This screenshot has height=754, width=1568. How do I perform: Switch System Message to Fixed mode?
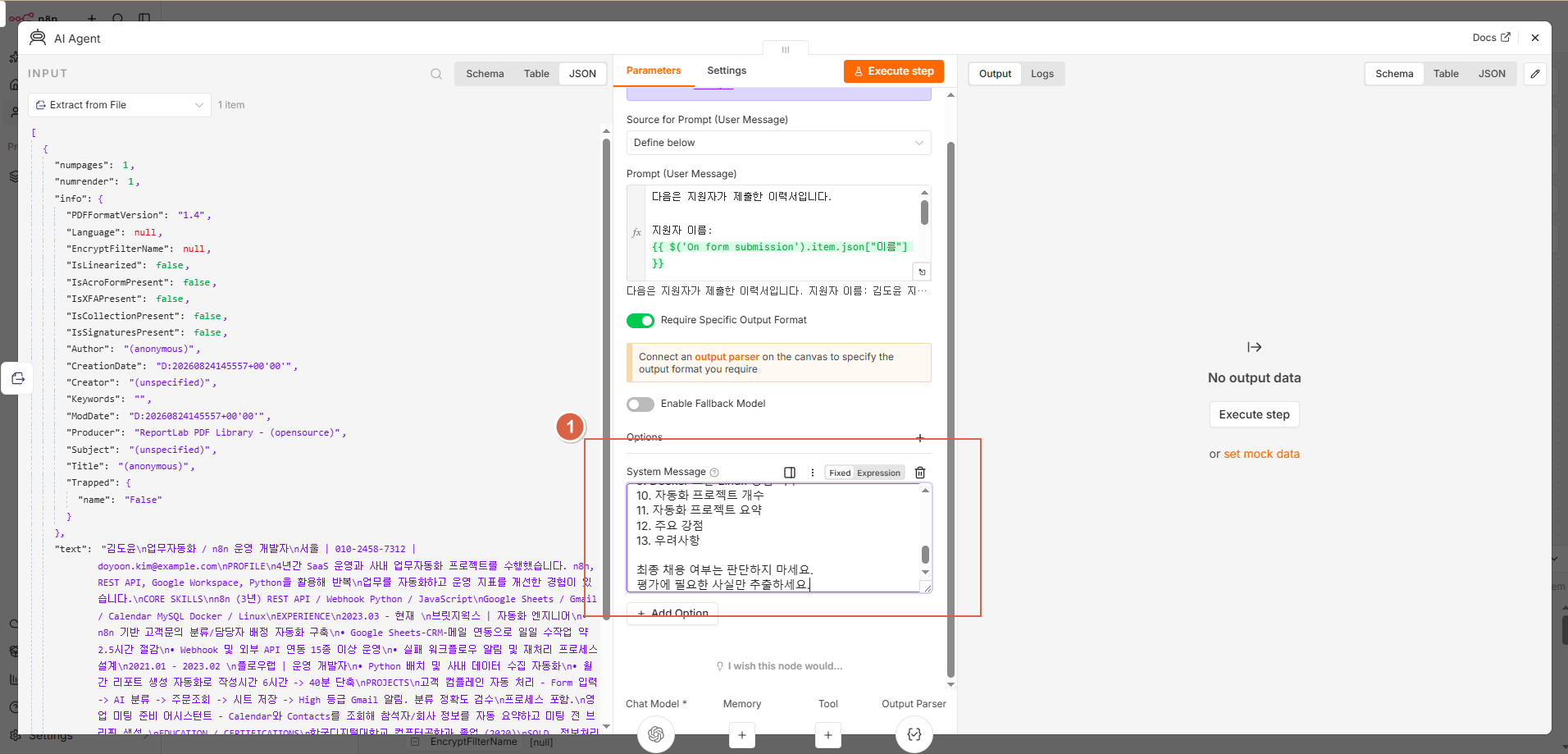tap(840, 473)
